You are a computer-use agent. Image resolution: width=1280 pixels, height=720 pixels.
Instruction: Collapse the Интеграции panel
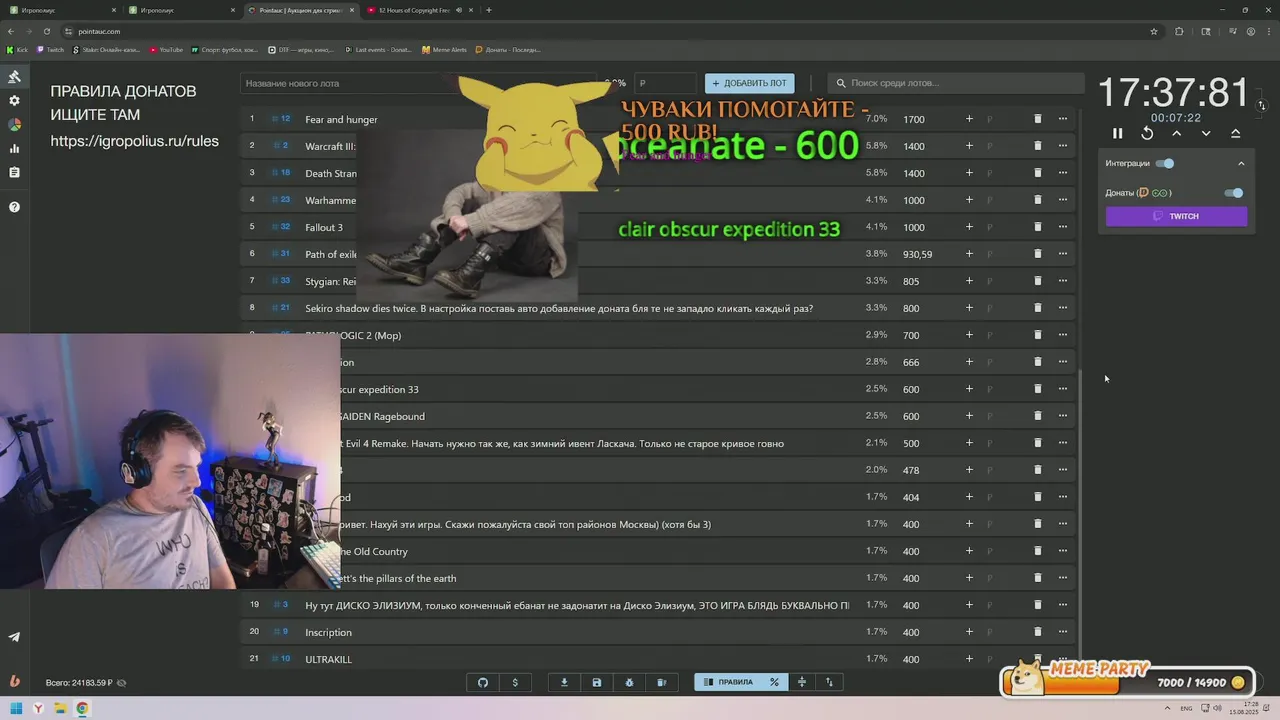point(1241,163)
